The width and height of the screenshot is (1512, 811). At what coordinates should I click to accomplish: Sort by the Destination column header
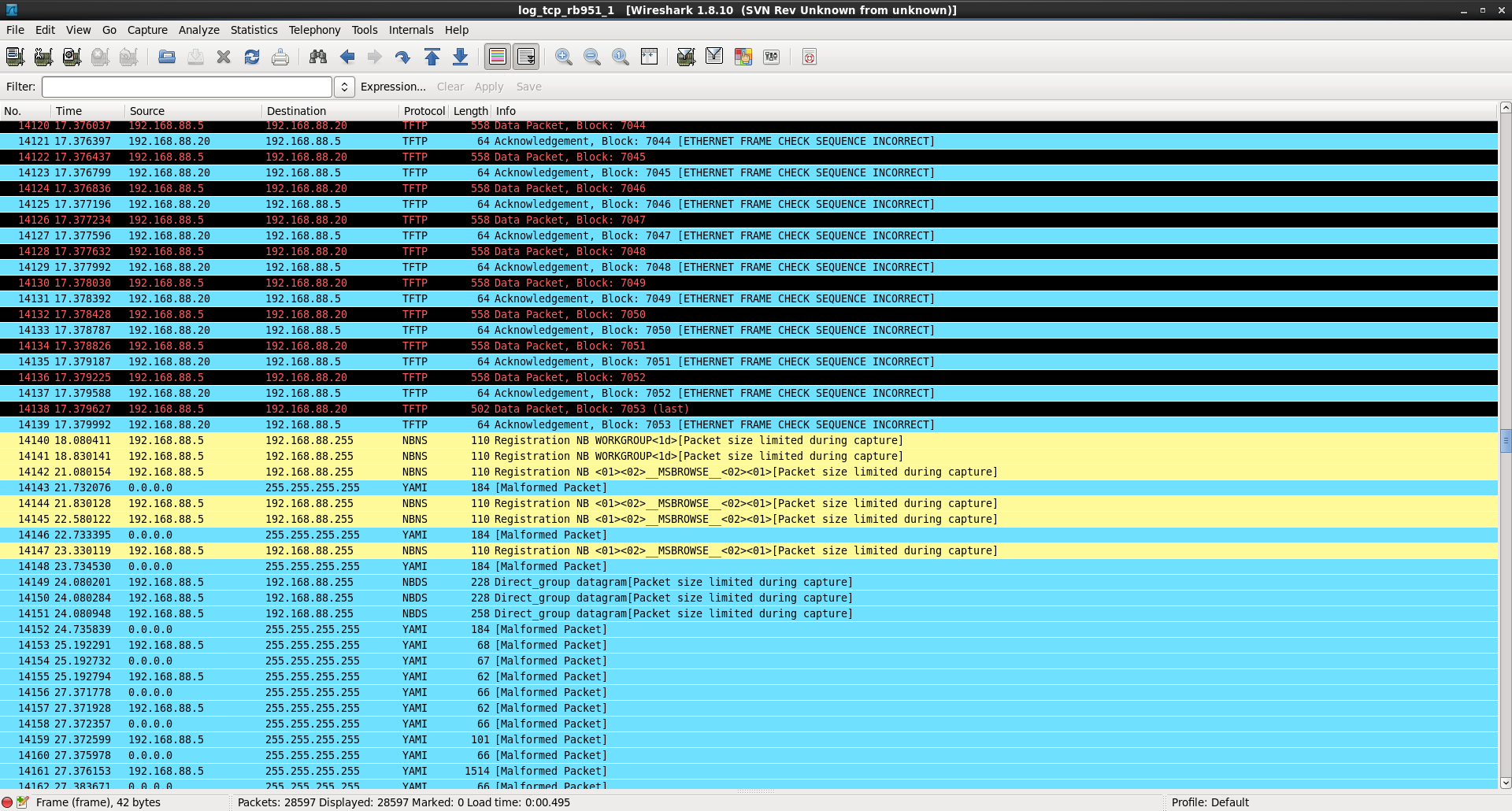330,111
